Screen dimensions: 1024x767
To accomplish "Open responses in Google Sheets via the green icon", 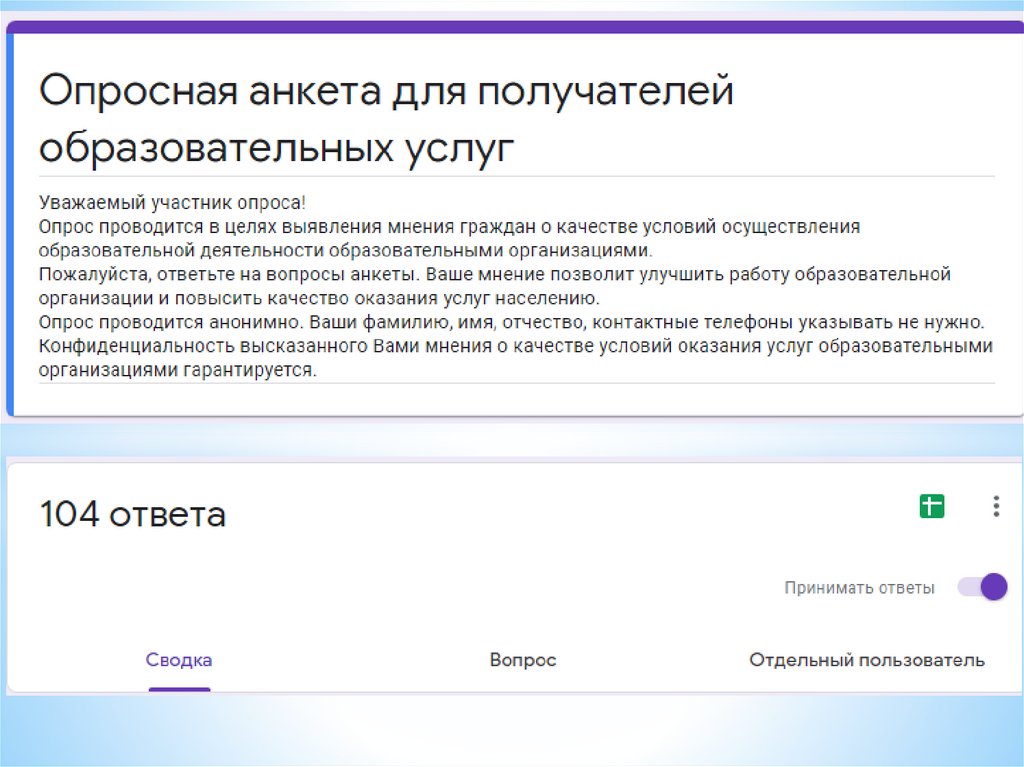I will (931, 506).
